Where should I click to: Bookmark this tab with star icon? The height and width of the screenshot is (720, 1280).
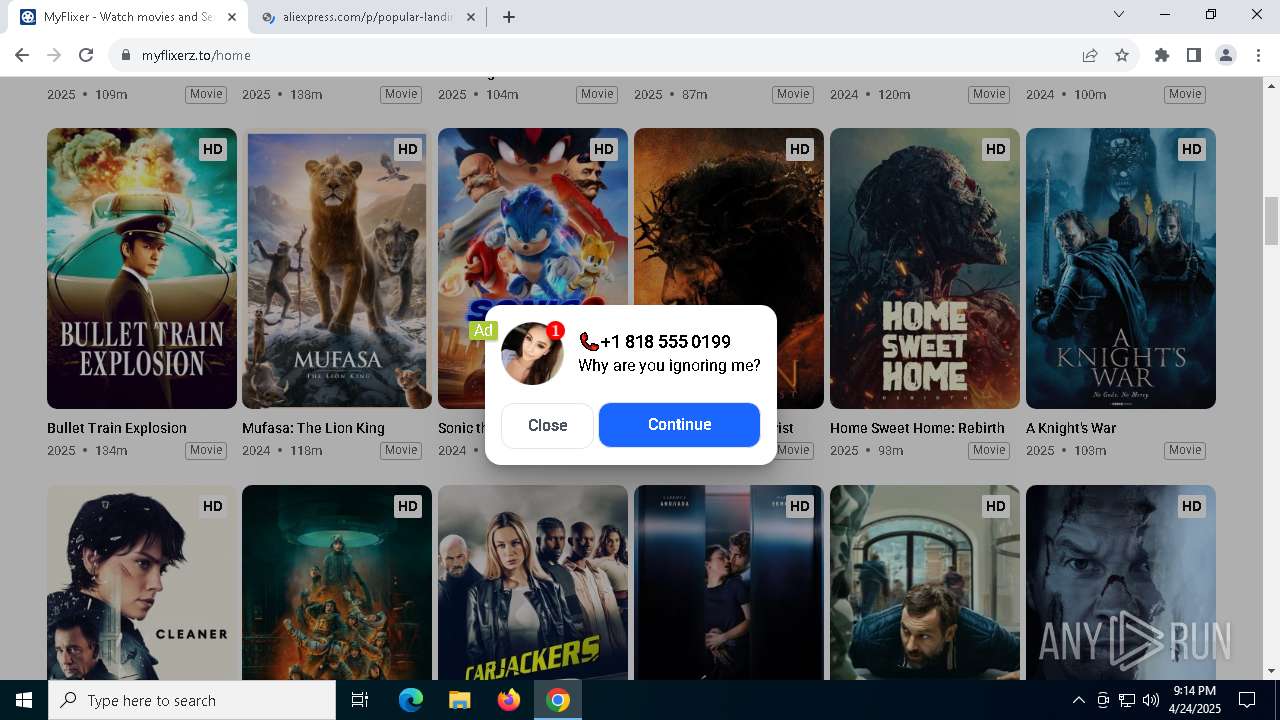(x=1122, y=55)
